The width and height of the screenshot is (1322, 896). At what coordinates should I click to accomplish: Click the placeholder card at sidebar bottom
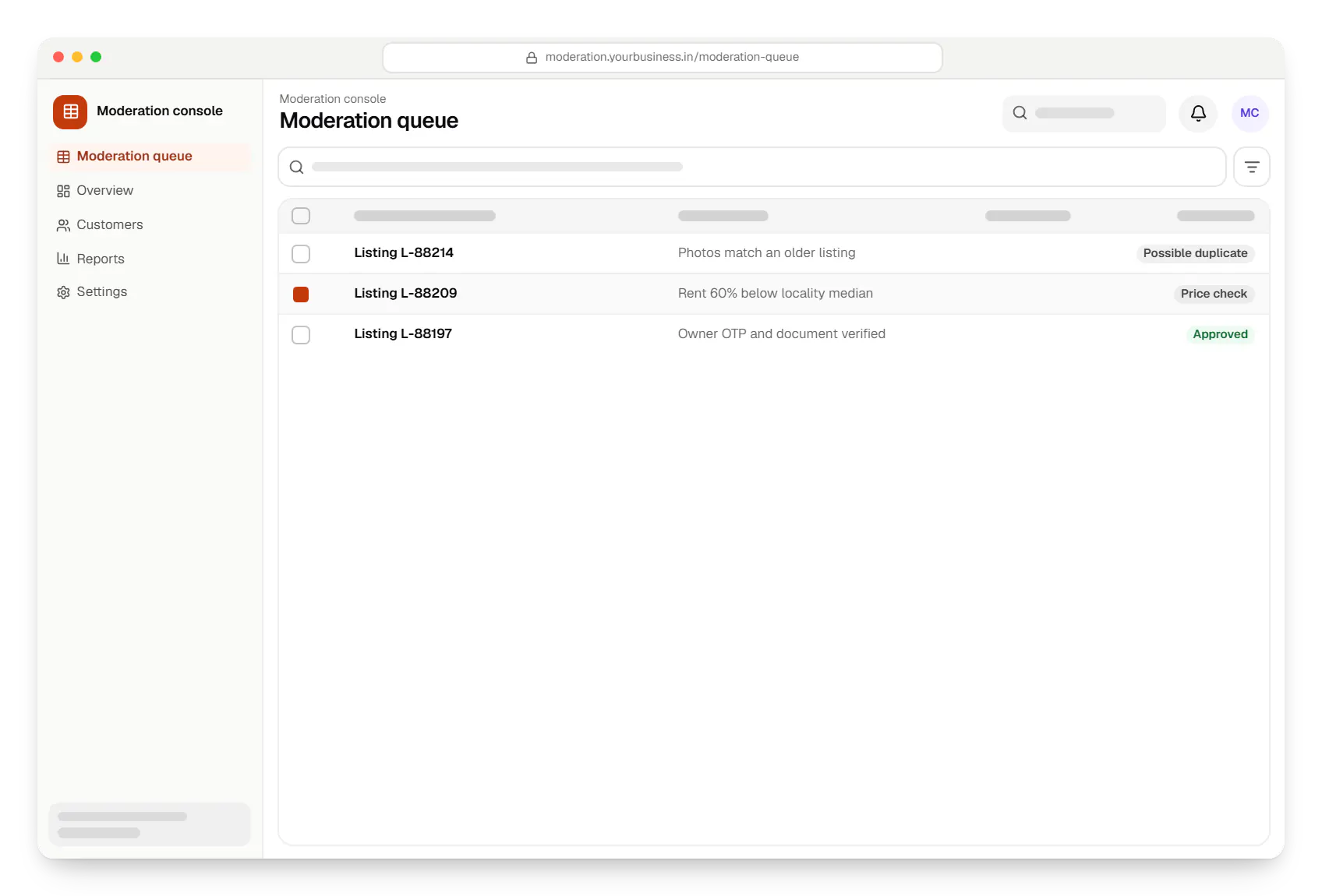(x=150, y=824)
